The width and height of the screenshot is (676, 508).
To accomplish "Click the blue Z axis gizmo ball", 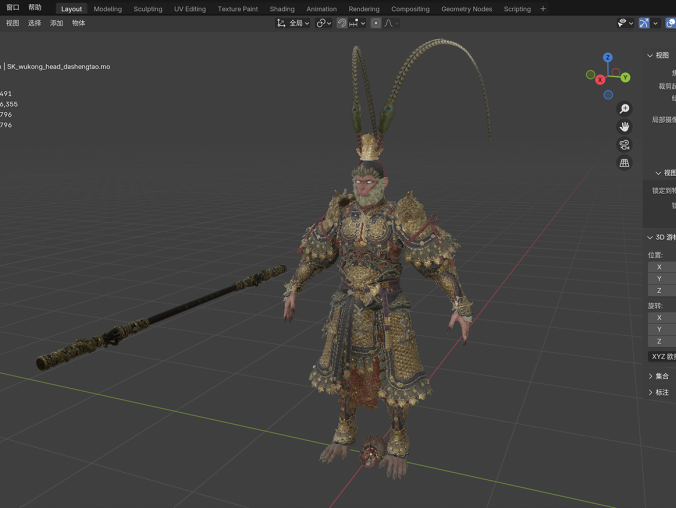I will (x=608, y=58).
